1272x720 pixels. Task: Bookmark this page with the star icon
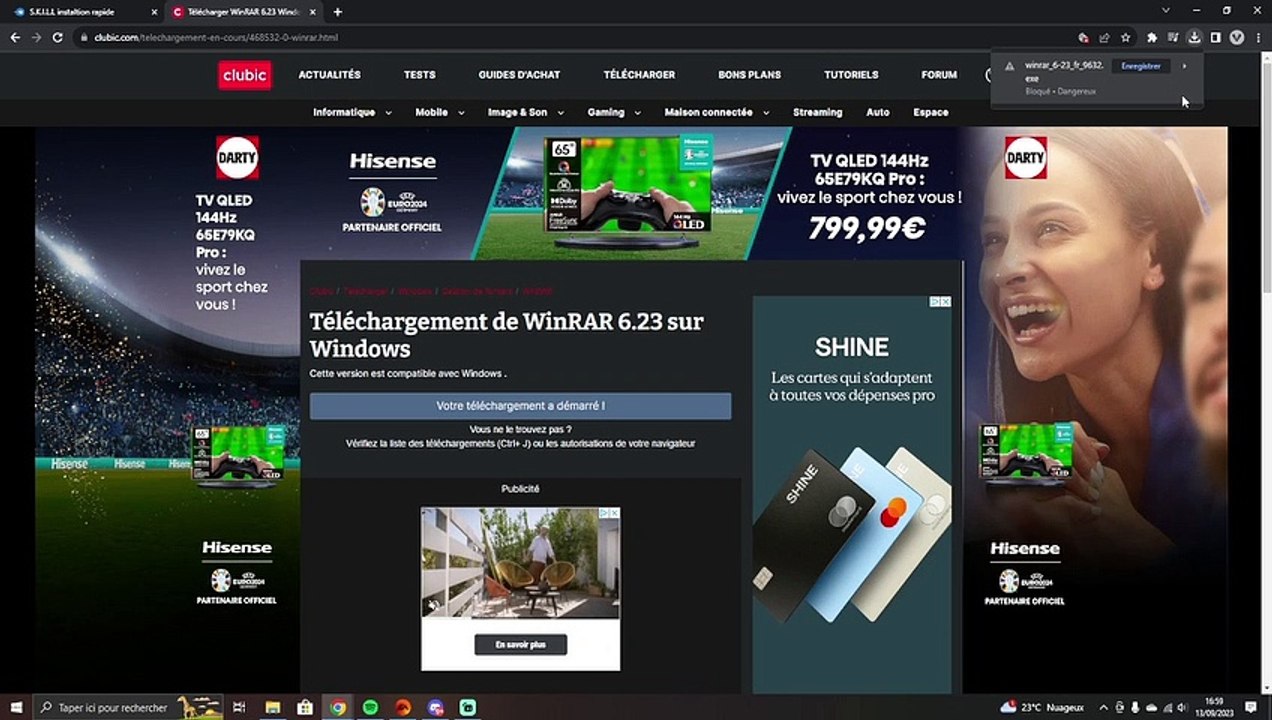point(1126,38)
